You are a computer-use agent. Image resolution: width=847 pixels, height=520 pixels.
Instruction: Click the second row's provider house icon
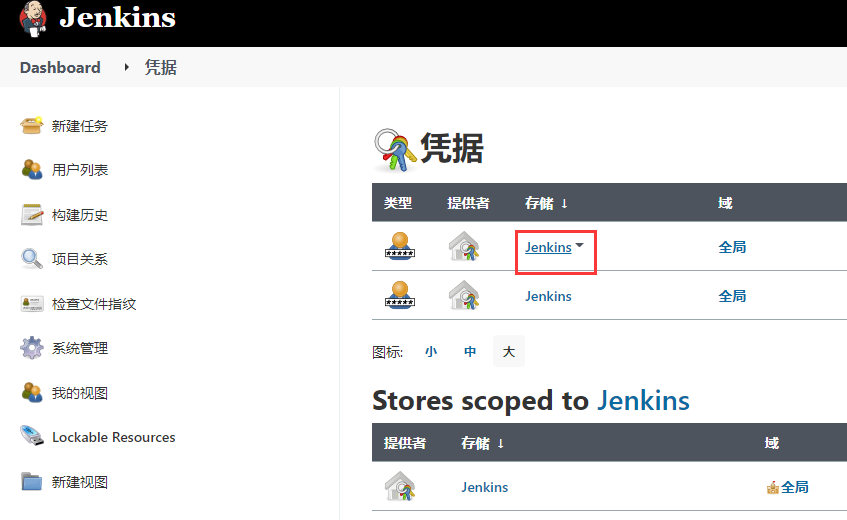tap(464, 295)
